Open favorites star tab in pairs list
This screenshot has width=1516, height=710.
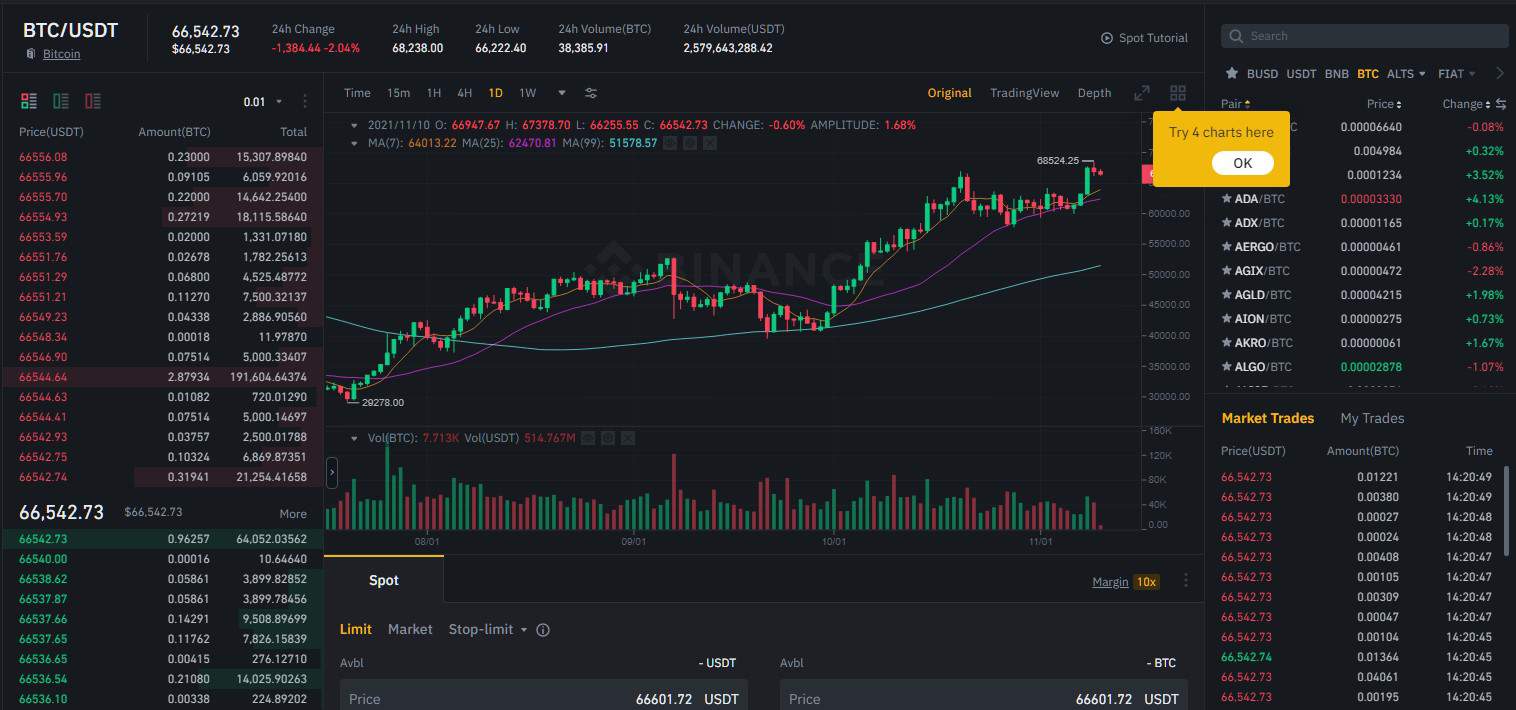[x=1232, y=74]
